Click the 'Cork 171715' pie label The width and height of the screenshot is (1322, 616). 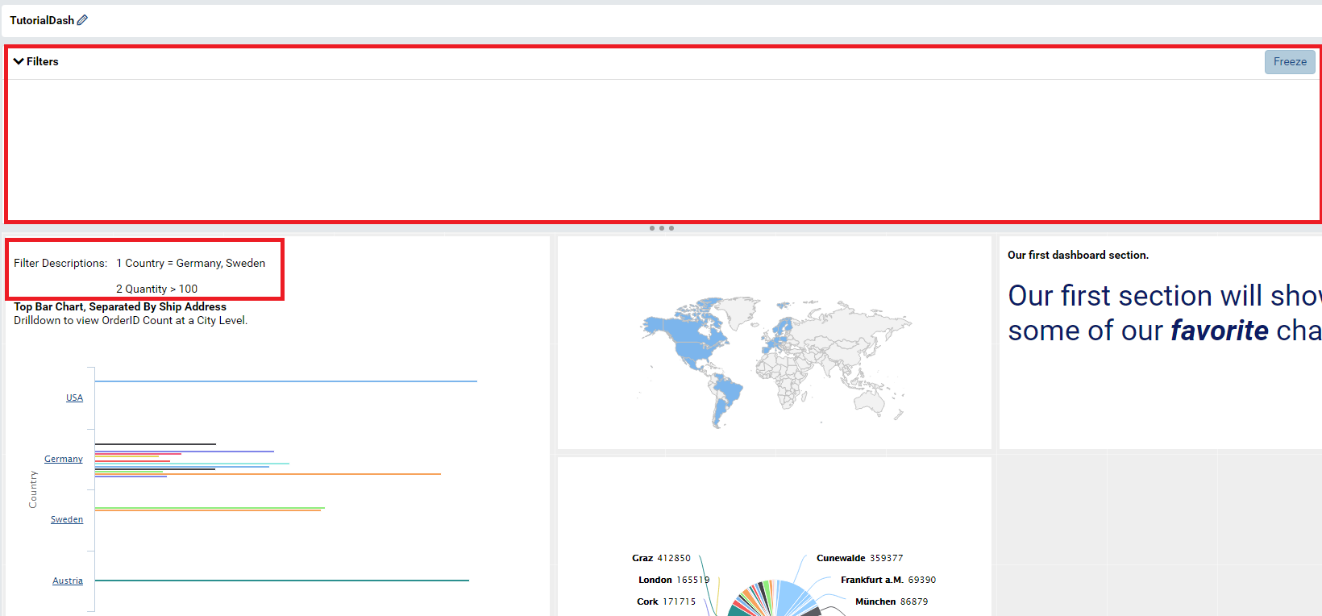[666, 602]
